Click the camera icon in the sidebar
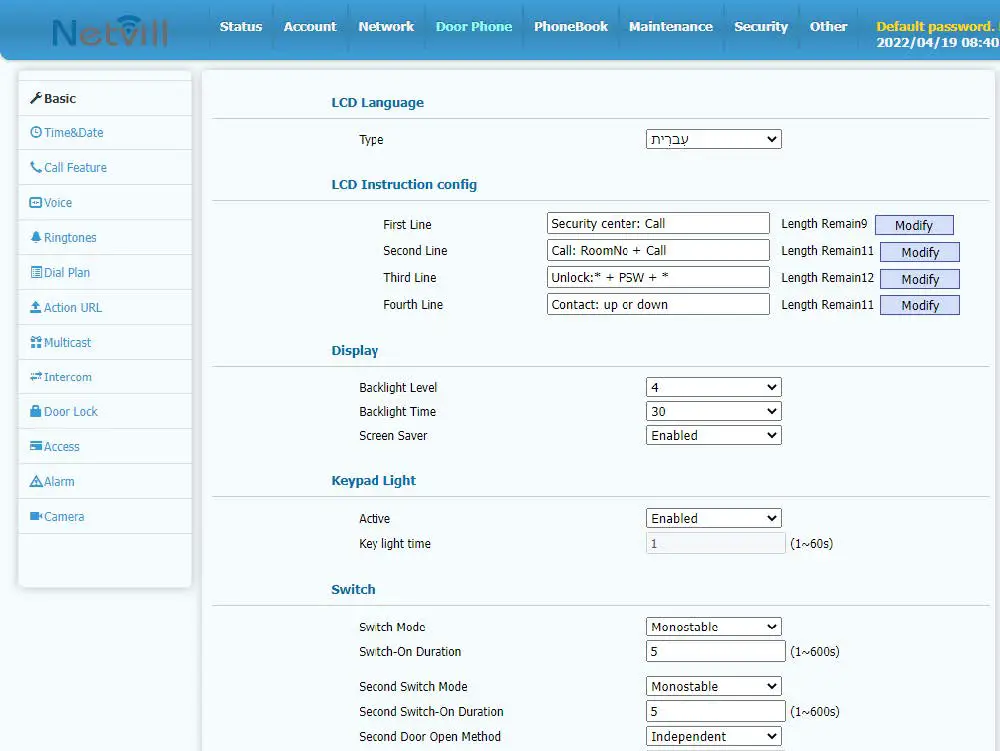 36,517
